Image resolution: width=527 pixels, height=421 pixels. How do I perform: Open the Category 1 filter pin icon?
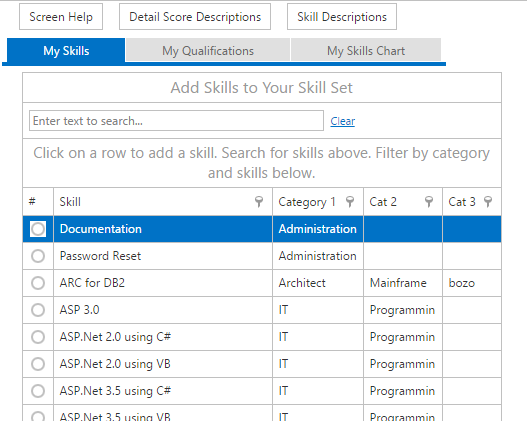(350, 202)
